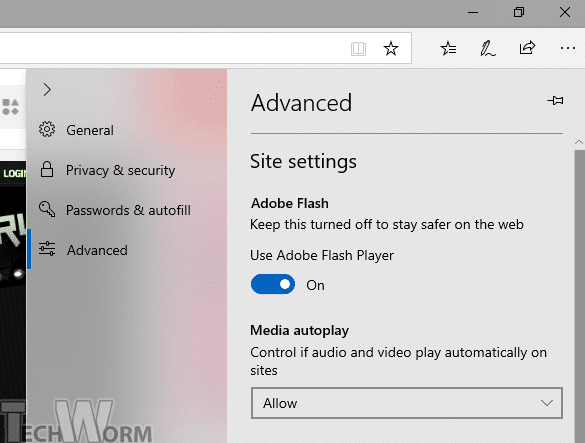This screenshot has height=443, width=585.
Task: Pin the settings pane open
Action: [556, 100]
